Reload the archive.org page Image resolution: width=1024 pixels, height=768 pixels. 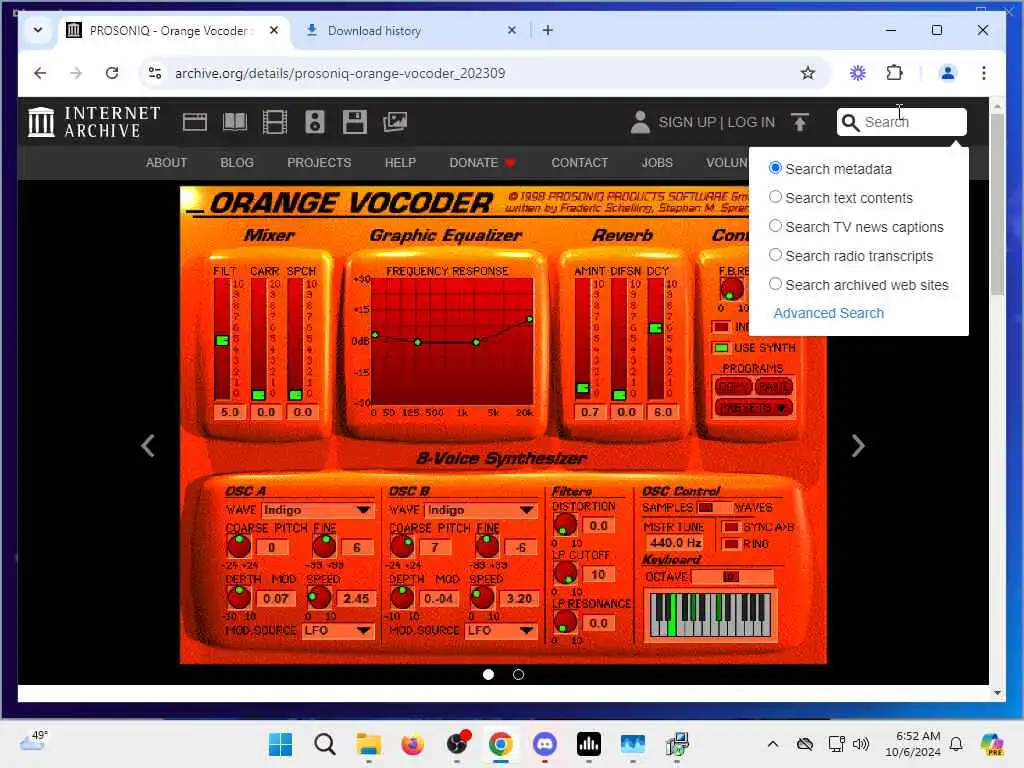(x=112, y=73)
